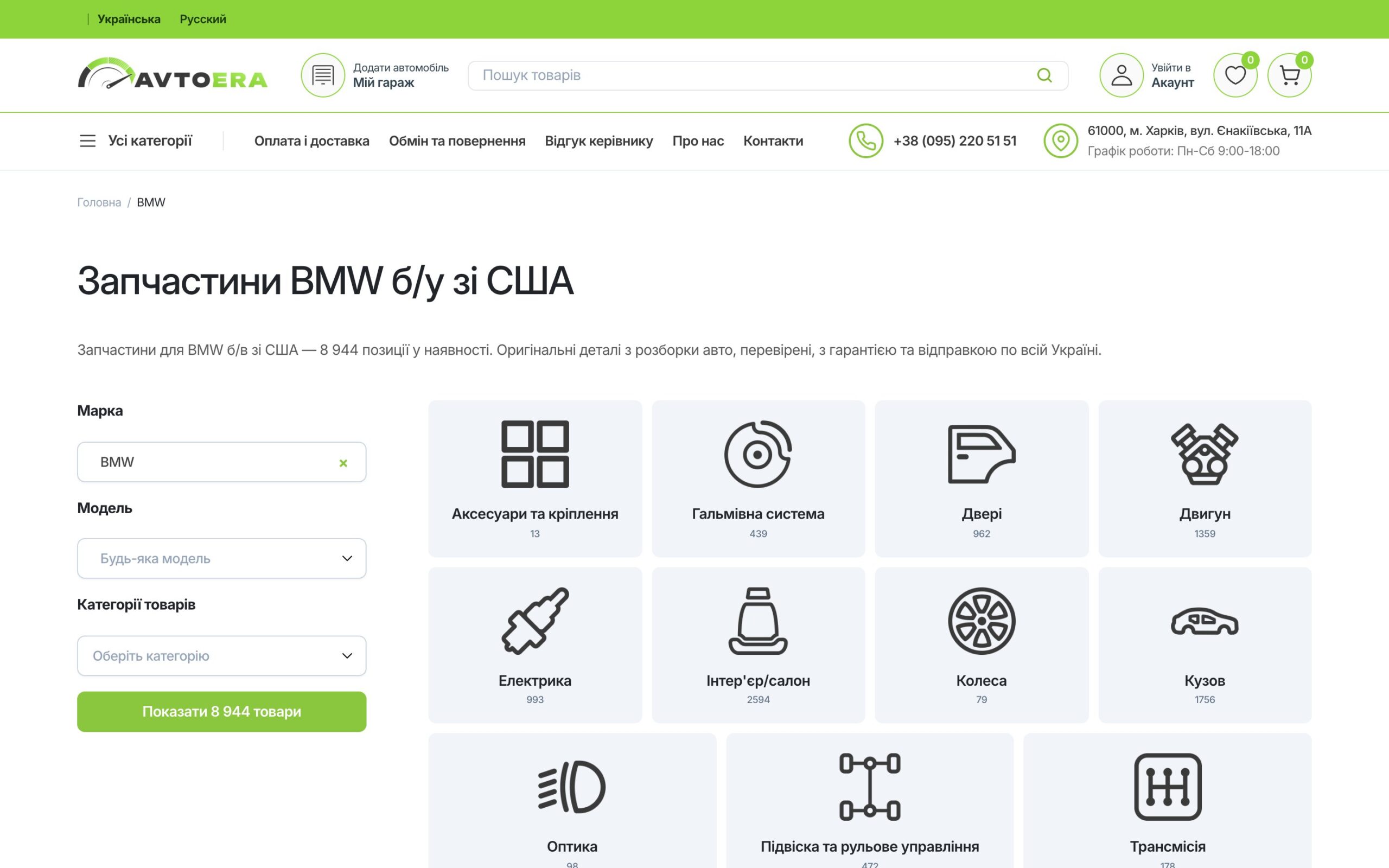Image resolution: width=1389 pixels, height=868 pixels.
Task: Click the BMW breadcrumb text
Action: click(x=151, y=202)
